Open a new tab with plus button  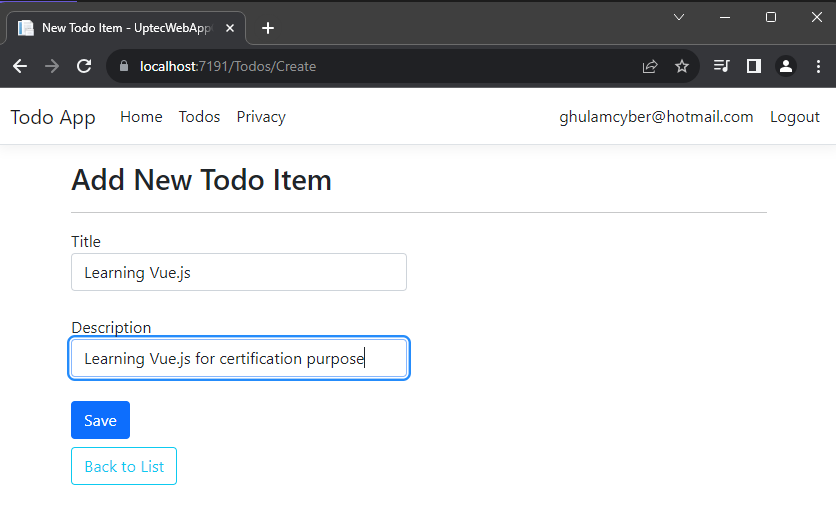click(x=268, y=28)
